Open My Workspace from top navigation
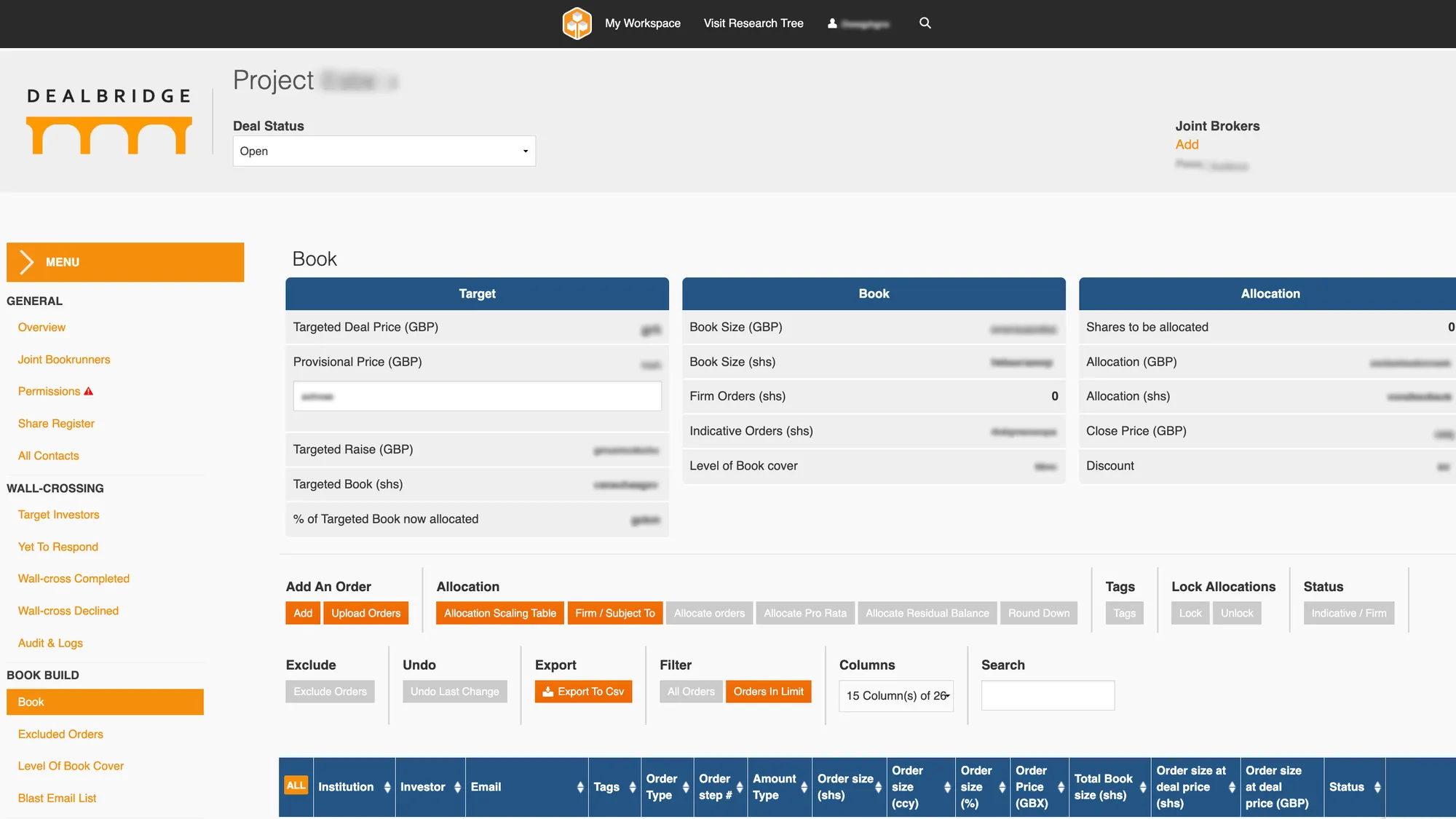This screenshot has width=1456, height=819. (643, 23)
